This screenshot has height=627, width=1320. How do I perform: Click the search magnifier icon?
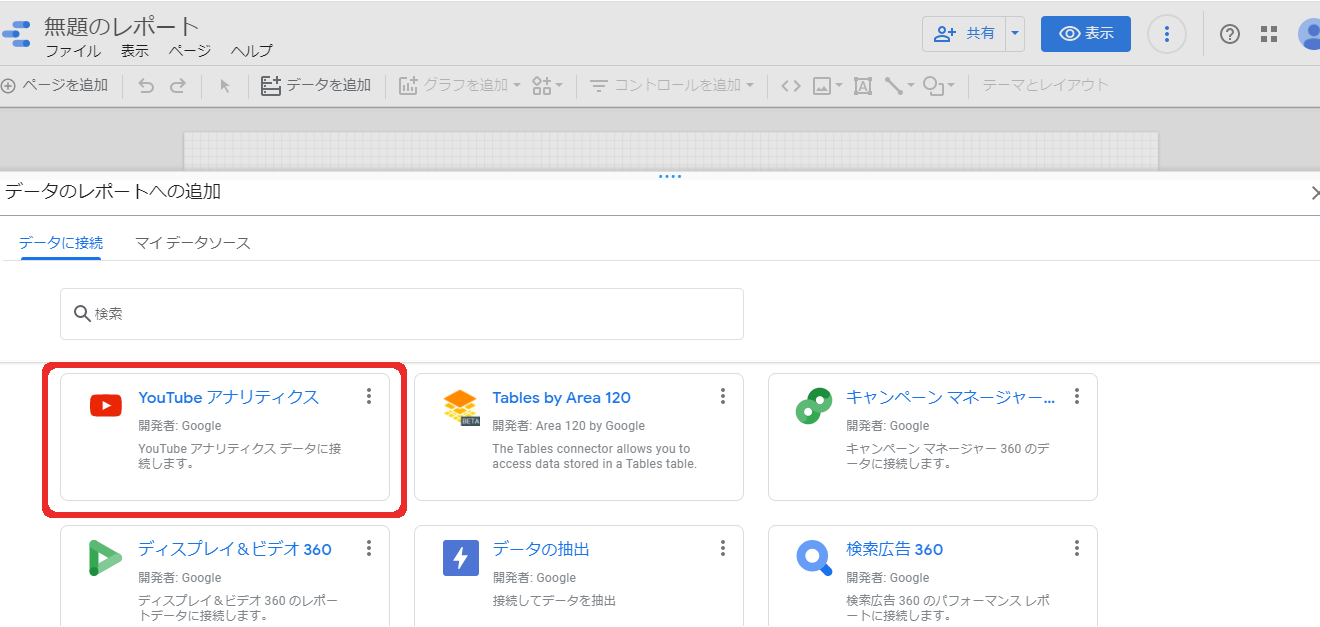pos(83,314)
